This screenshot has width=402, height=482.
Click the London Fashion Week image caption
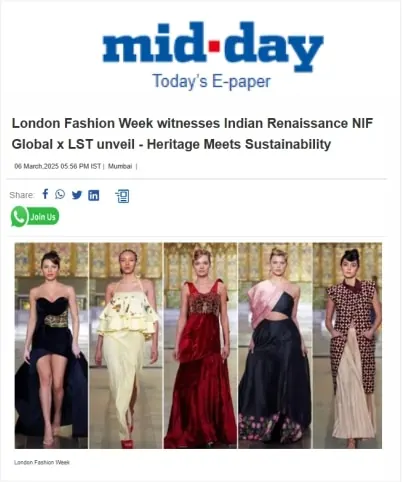pyautogui.click(x=42, y=462)
